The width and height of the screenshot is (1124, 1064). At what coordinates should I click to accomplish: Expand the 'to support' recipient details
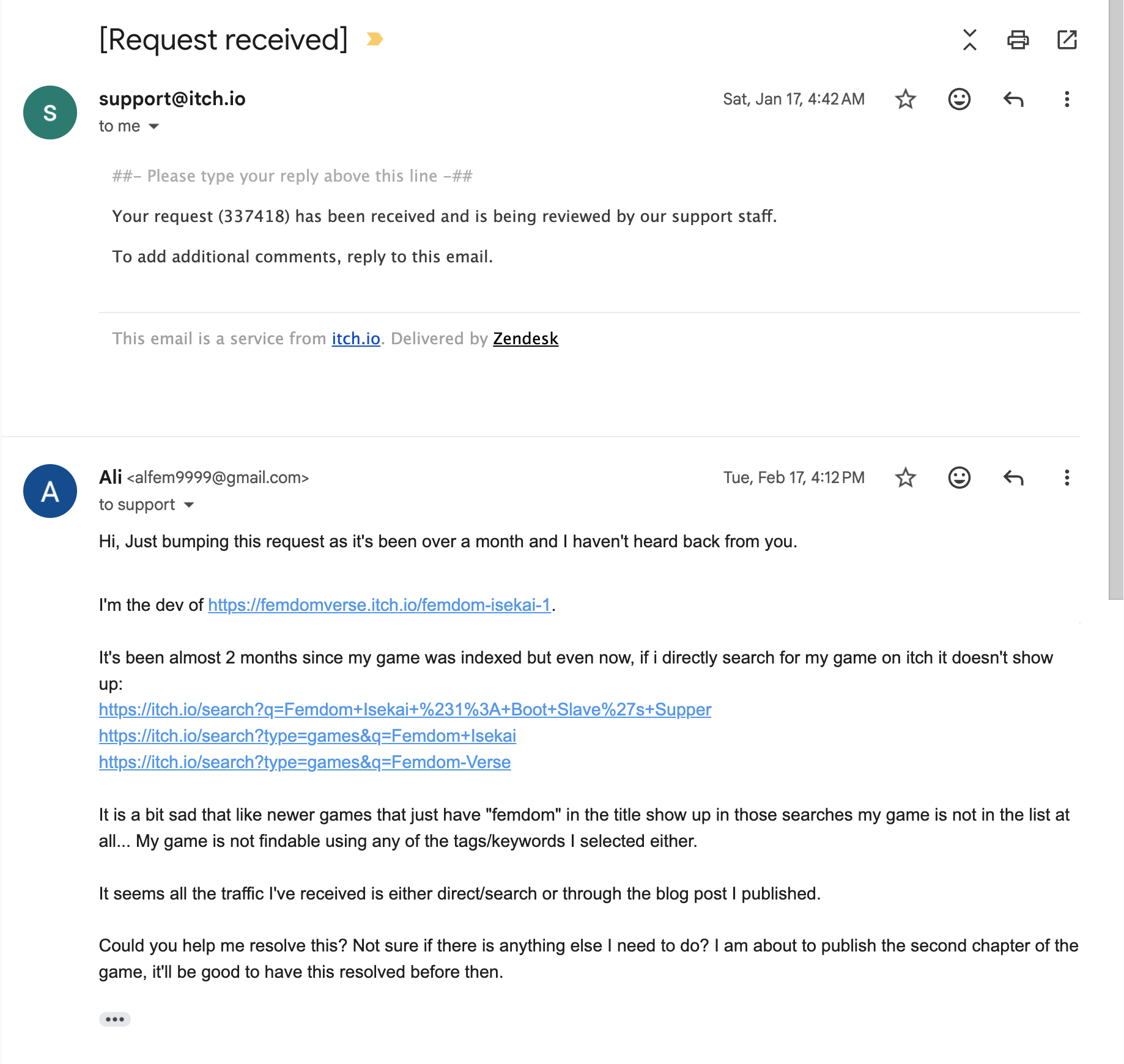(x=189, y=505)
